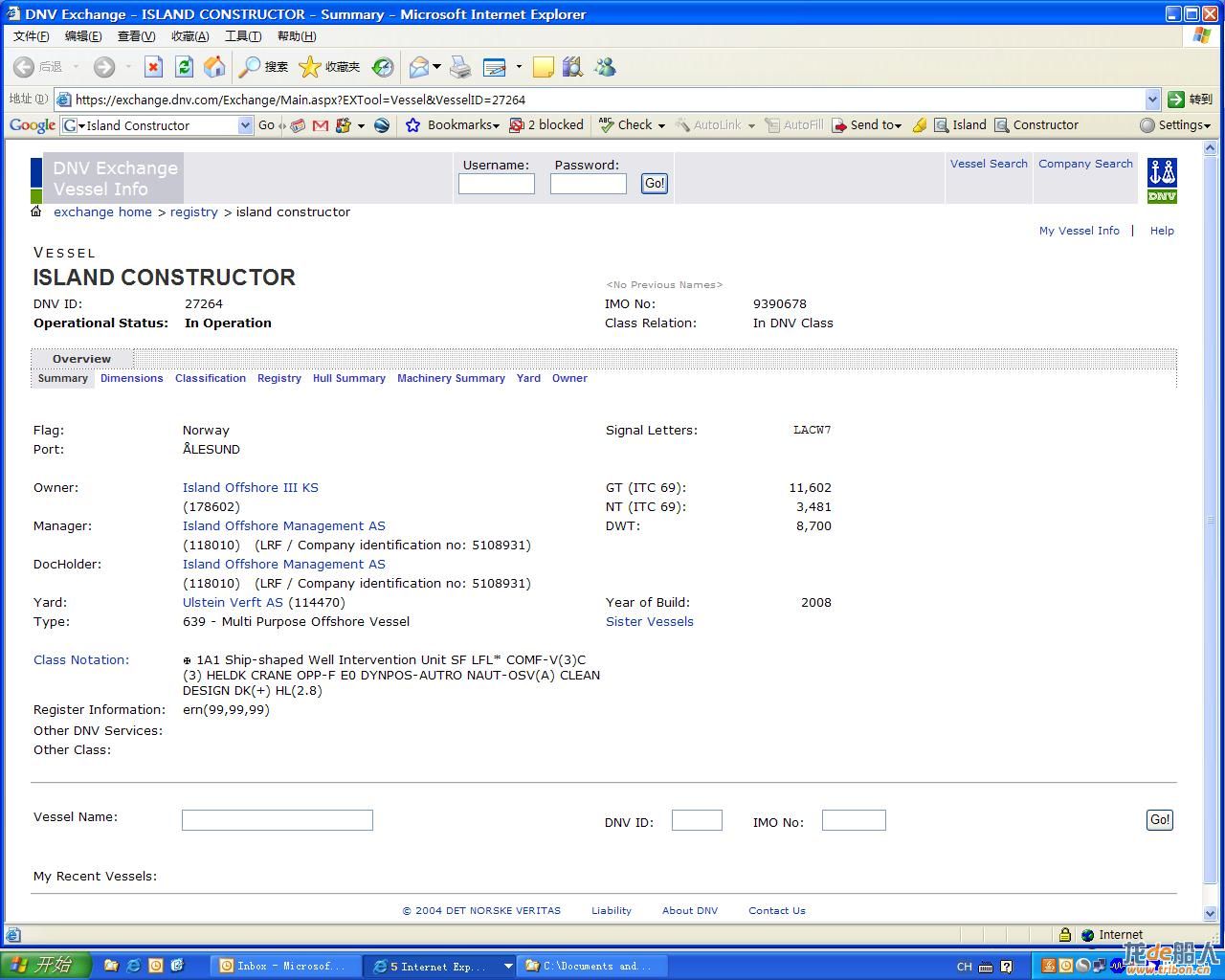The width and height of the screenshot is (1225, 980).
Task: Refresh the page with green arrows icon
Action: tap(184, 66)
